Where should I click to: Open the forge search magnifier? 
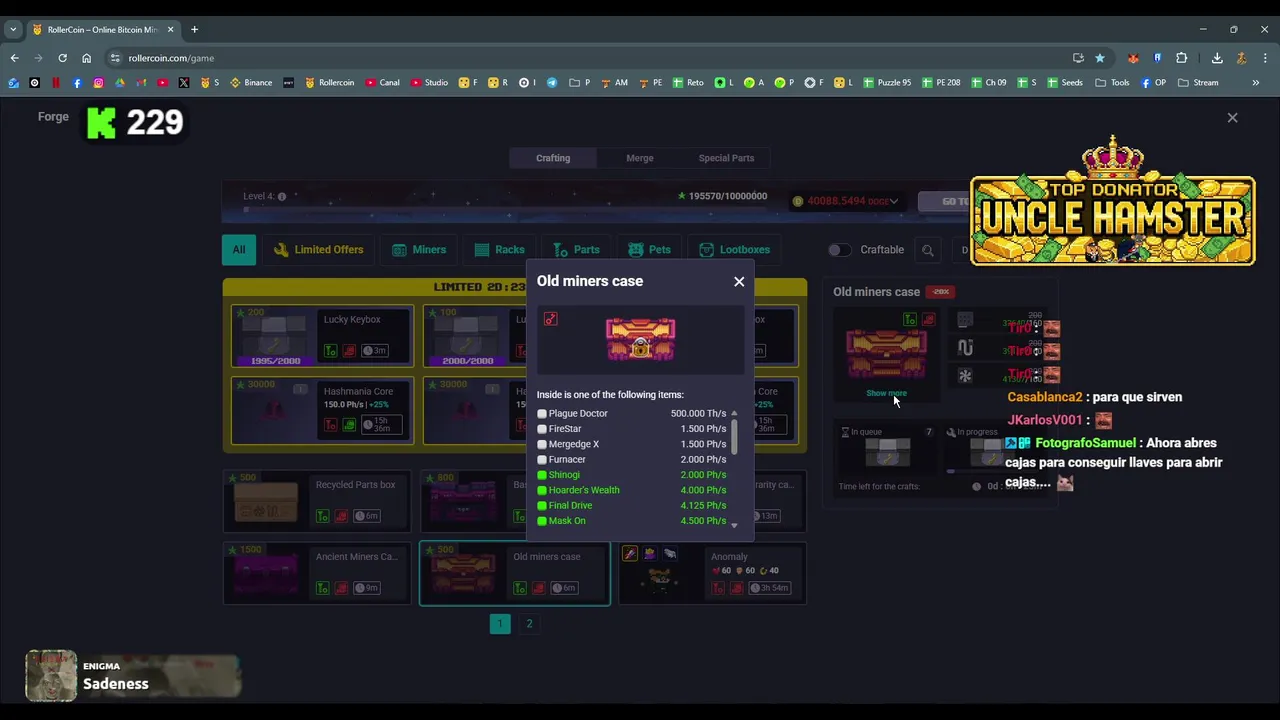pyautogui.click(x=928, y=251)
